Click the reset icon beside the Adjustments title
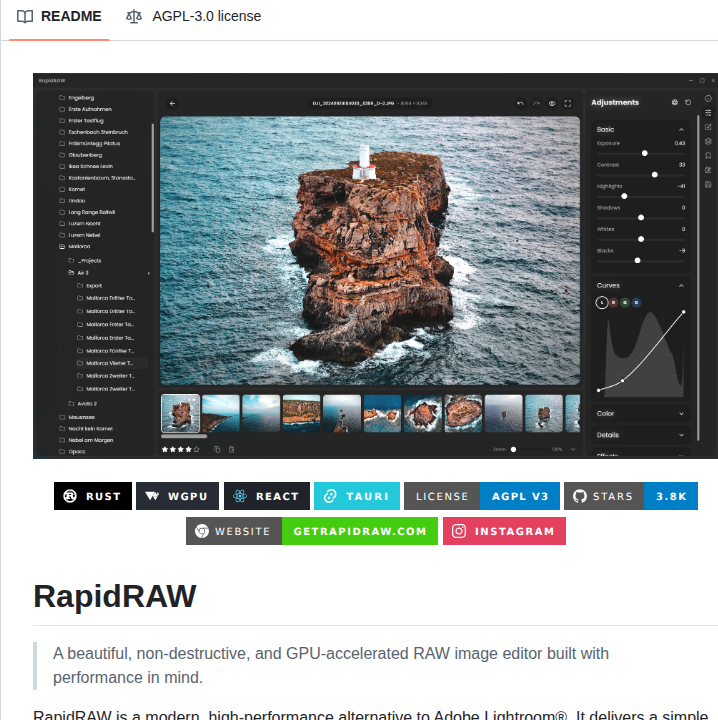 pyautogui.click(x=688, y=102)
